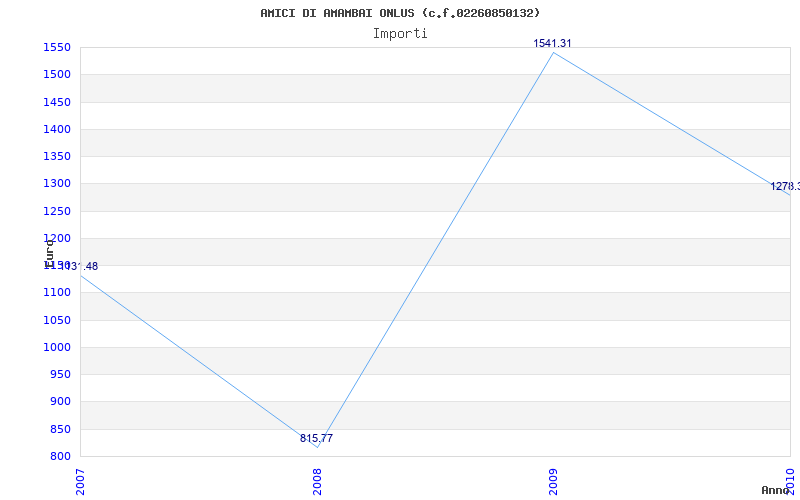
Task: Click the 800 y-axis tick label
Action: tap(60, 456)
